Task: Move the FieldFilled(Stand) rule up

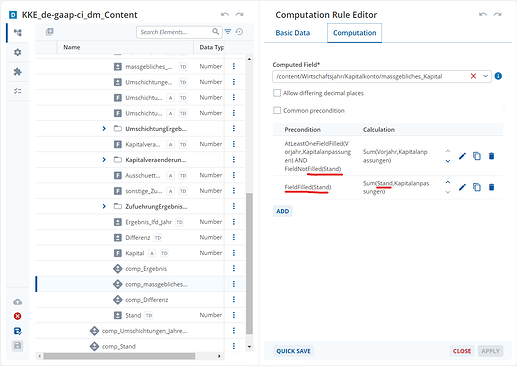Action: 448,182
